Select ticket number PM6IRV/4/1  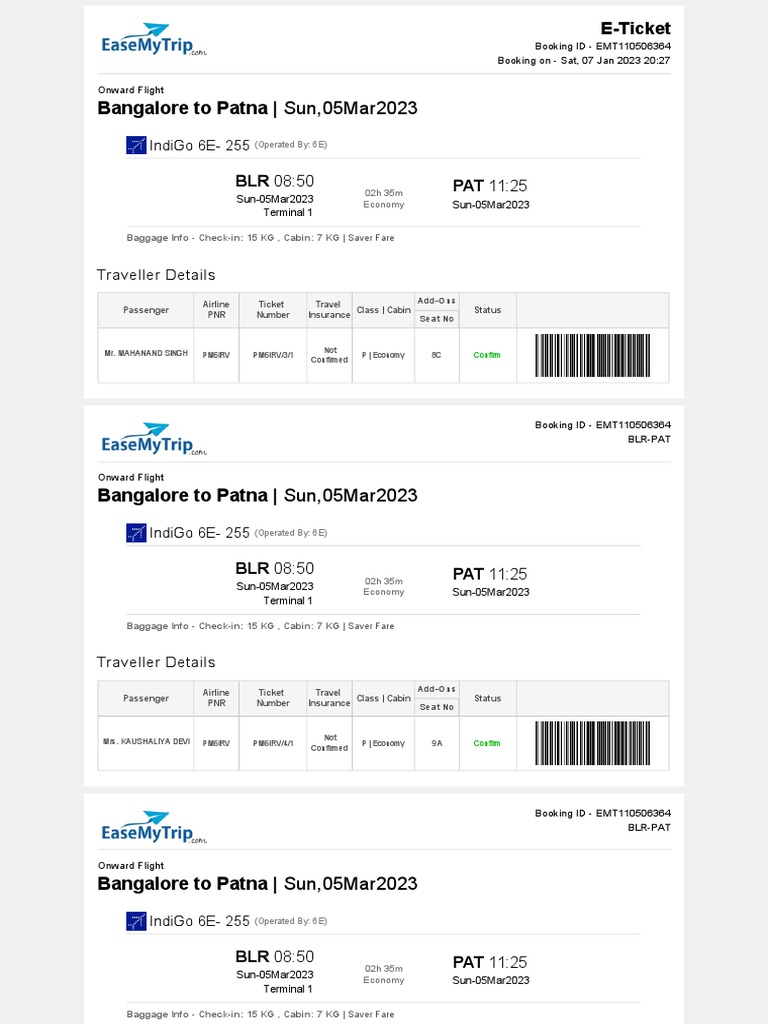coord(273,743)
